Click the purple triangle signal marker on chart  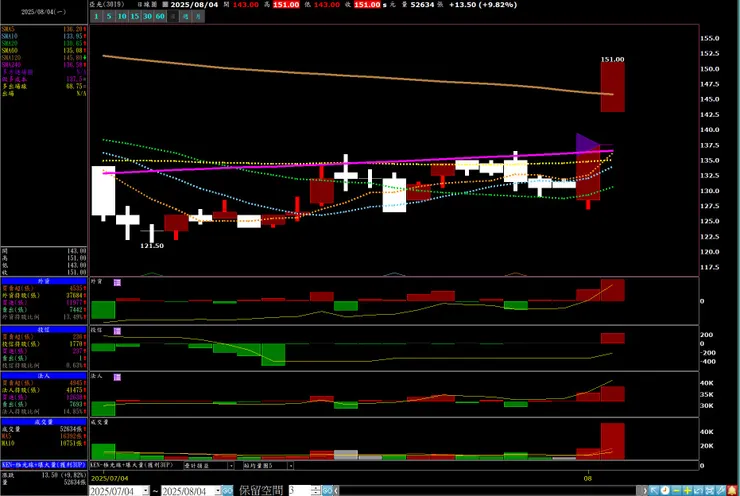tap(587, 143)
